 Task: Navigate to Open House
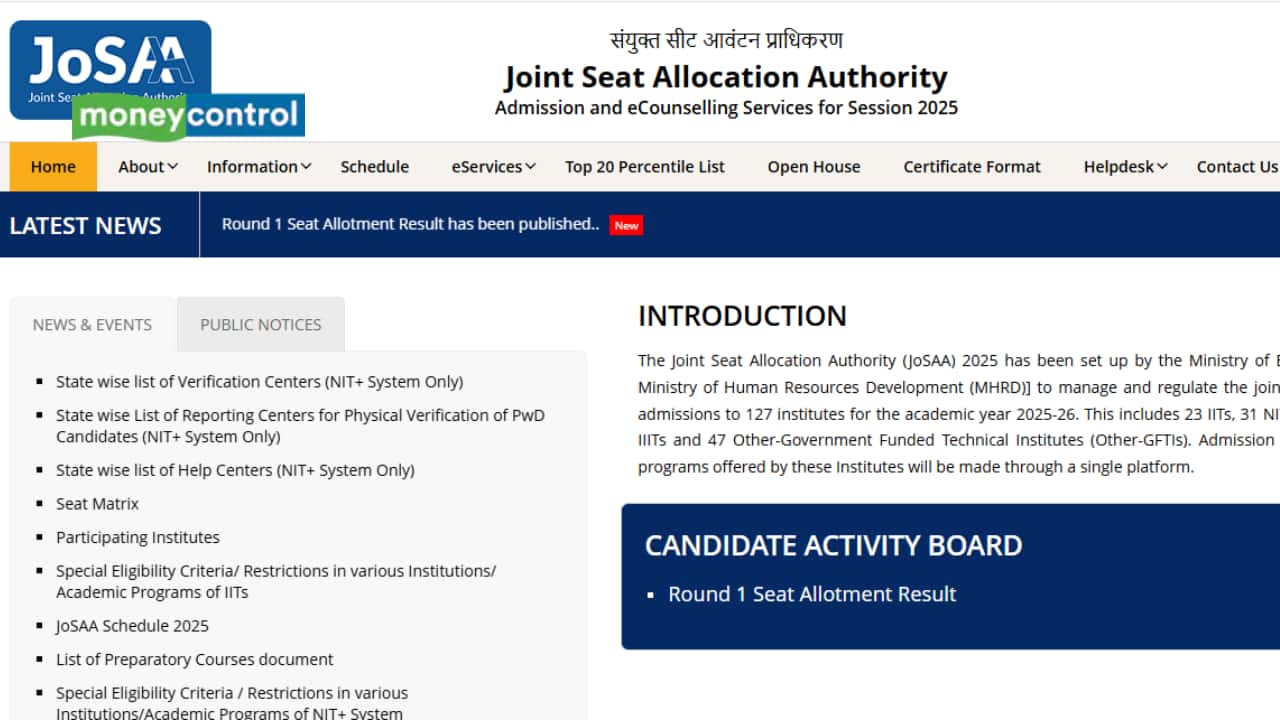813,166
